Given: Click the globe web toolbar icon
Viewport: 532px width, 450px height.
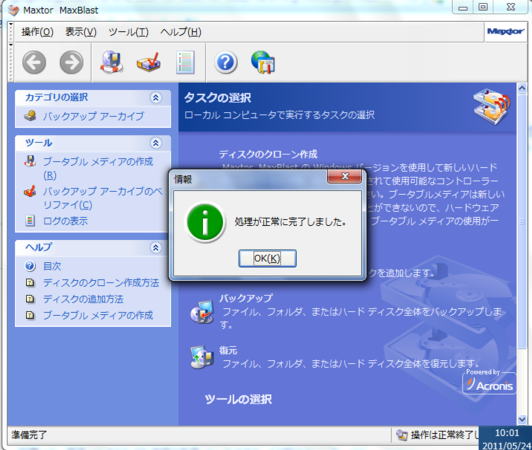Looking at the screenshot, I should tap(263, 62).
